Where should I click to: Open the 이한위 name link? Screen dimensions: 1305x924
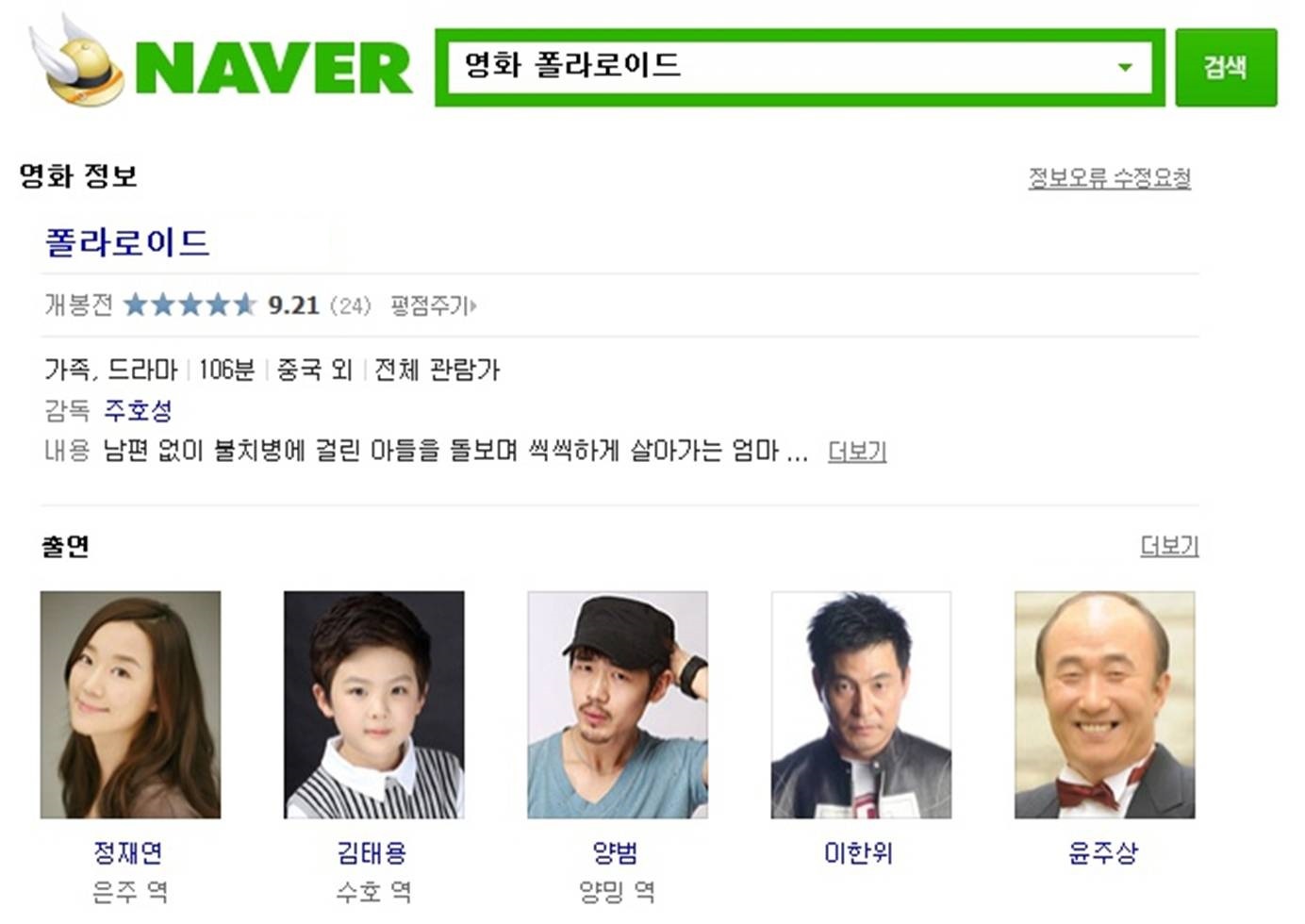[858, 852]
